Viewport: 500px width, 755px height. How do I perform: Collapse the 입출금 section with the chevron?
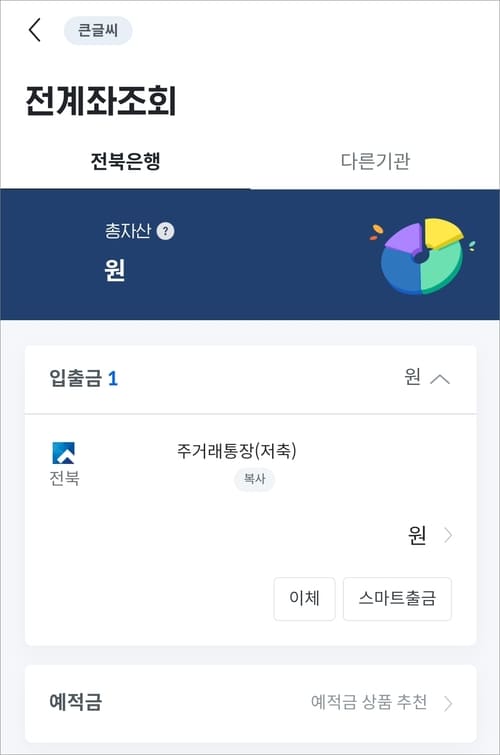[x=440, y=379]
